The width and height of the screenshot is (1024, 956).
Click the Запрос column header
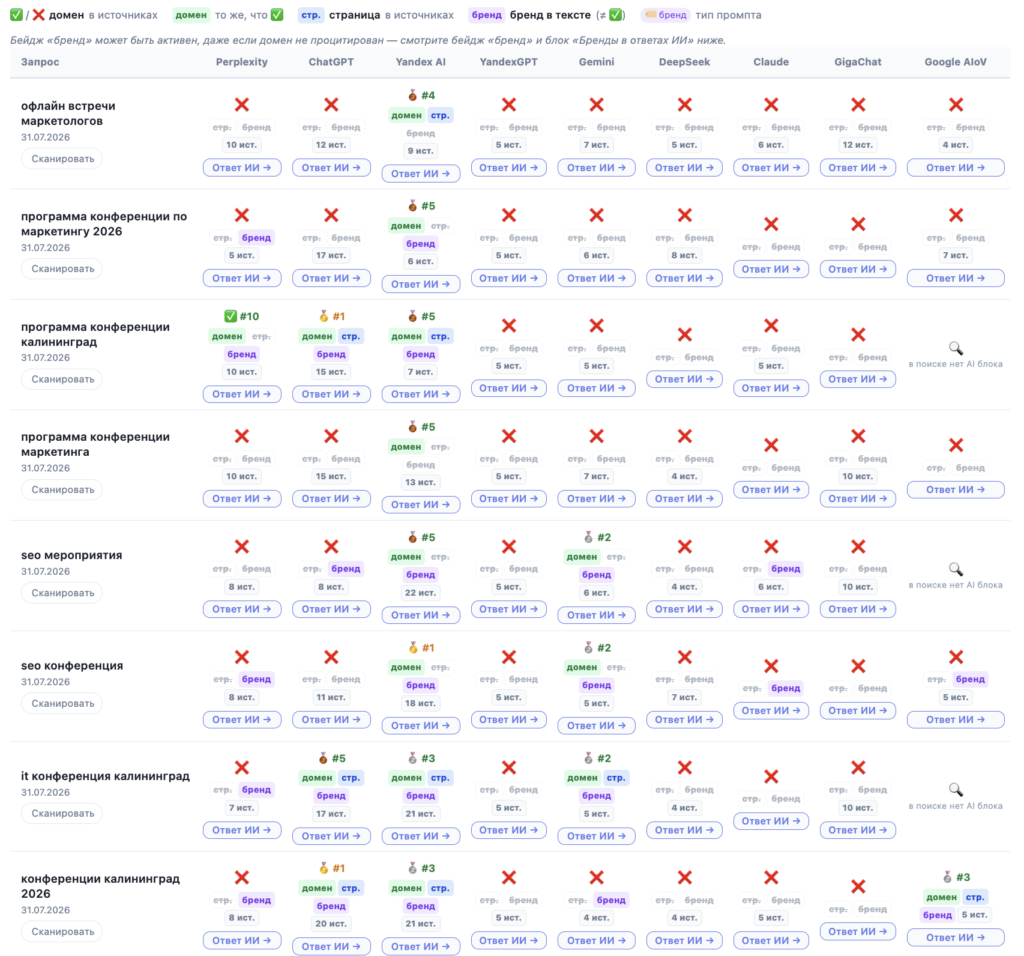point(40,62)
